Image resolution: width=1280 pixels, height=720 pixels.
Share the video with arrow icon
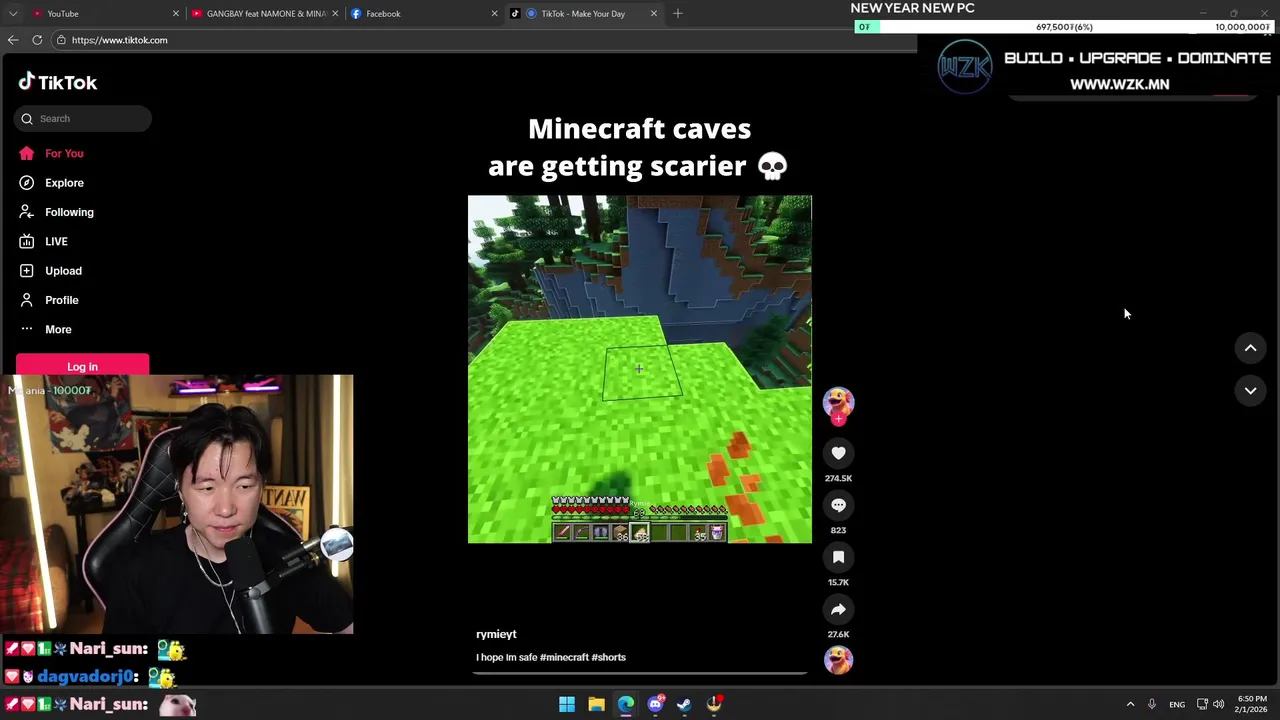[x=838, y=609]
